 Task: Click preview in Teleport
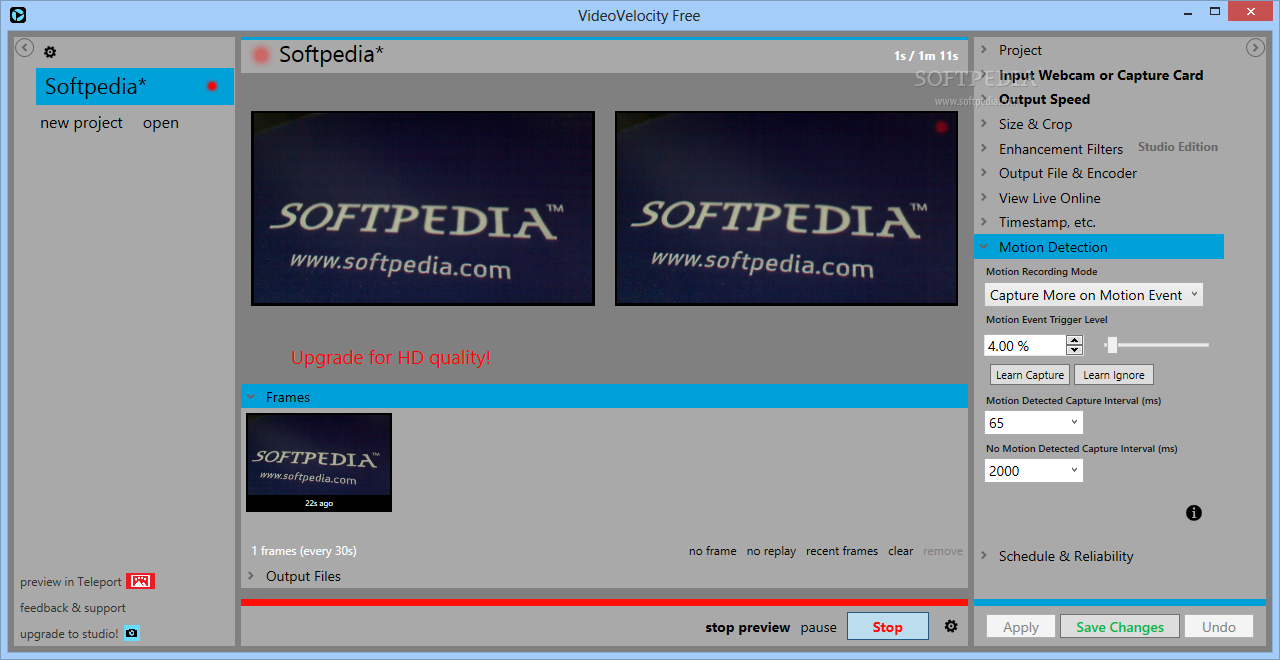[x=71, y=582]
